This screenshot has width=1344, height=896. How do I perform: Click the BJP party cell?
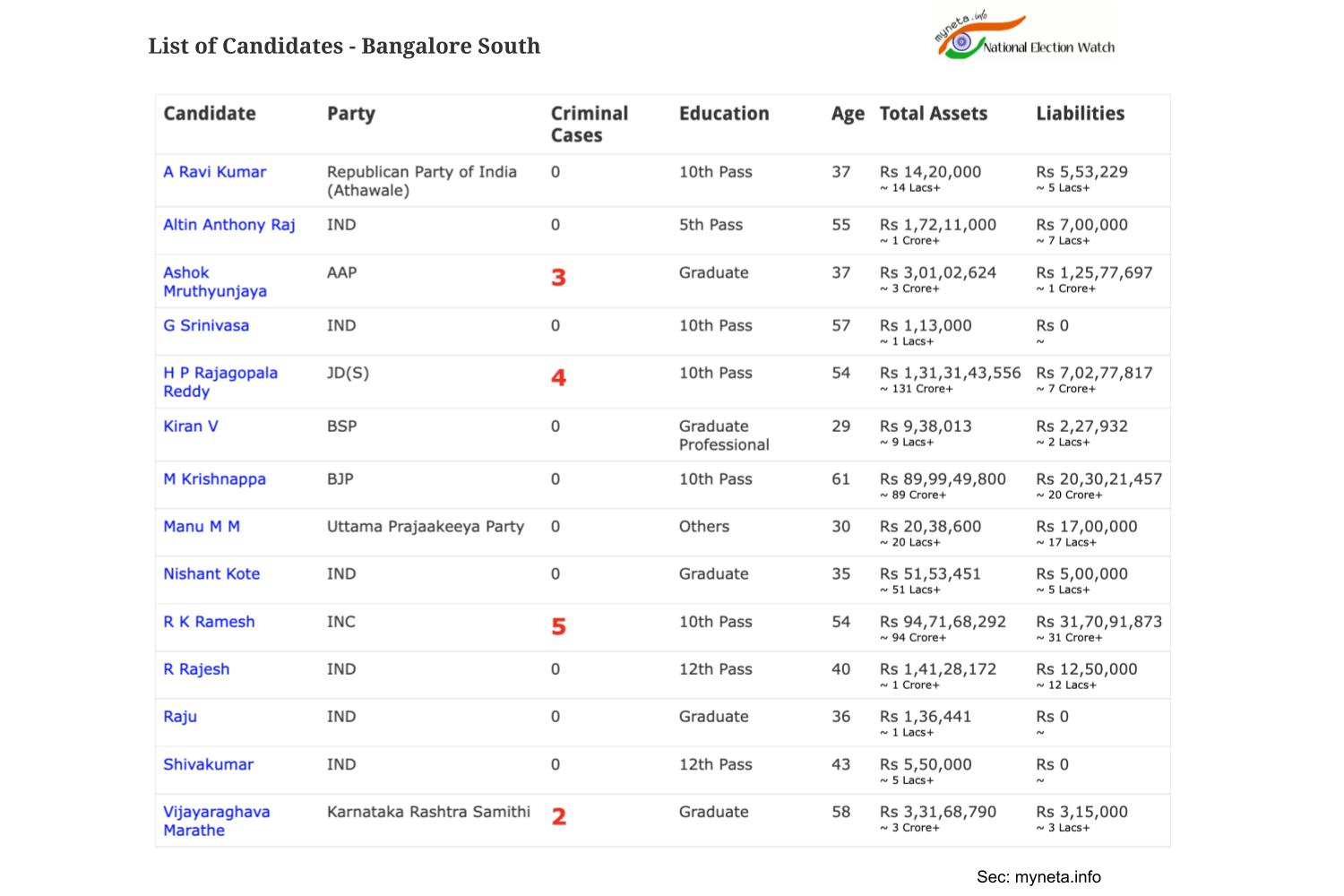[340, 479]
